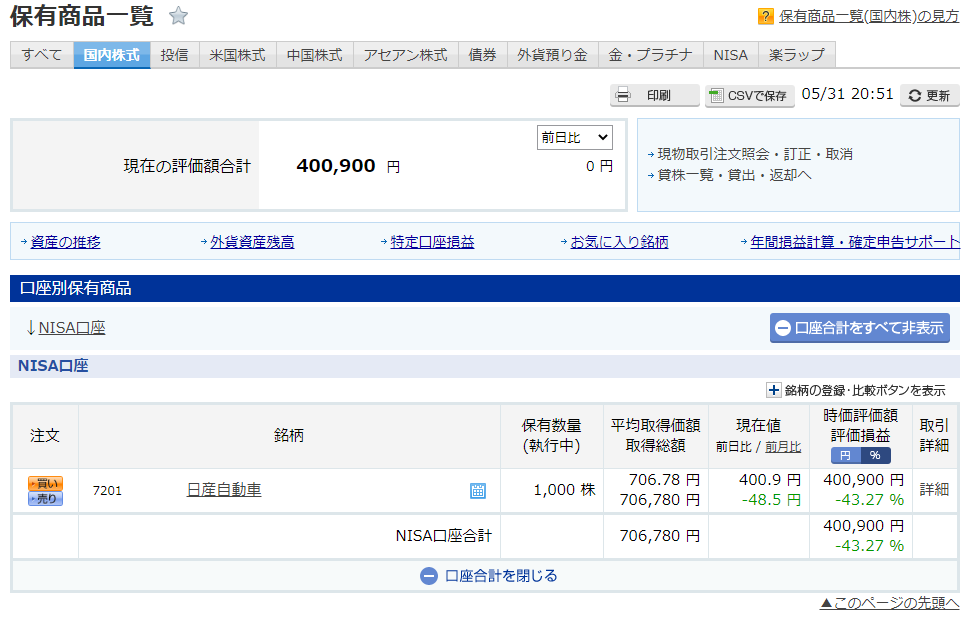Click the 印刷 print button
969x623 pixels.
(654, 95)
